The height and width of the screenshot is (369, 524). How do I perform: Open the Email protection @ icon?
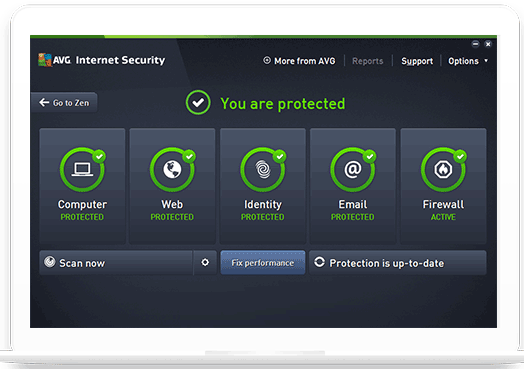point(353,169)
